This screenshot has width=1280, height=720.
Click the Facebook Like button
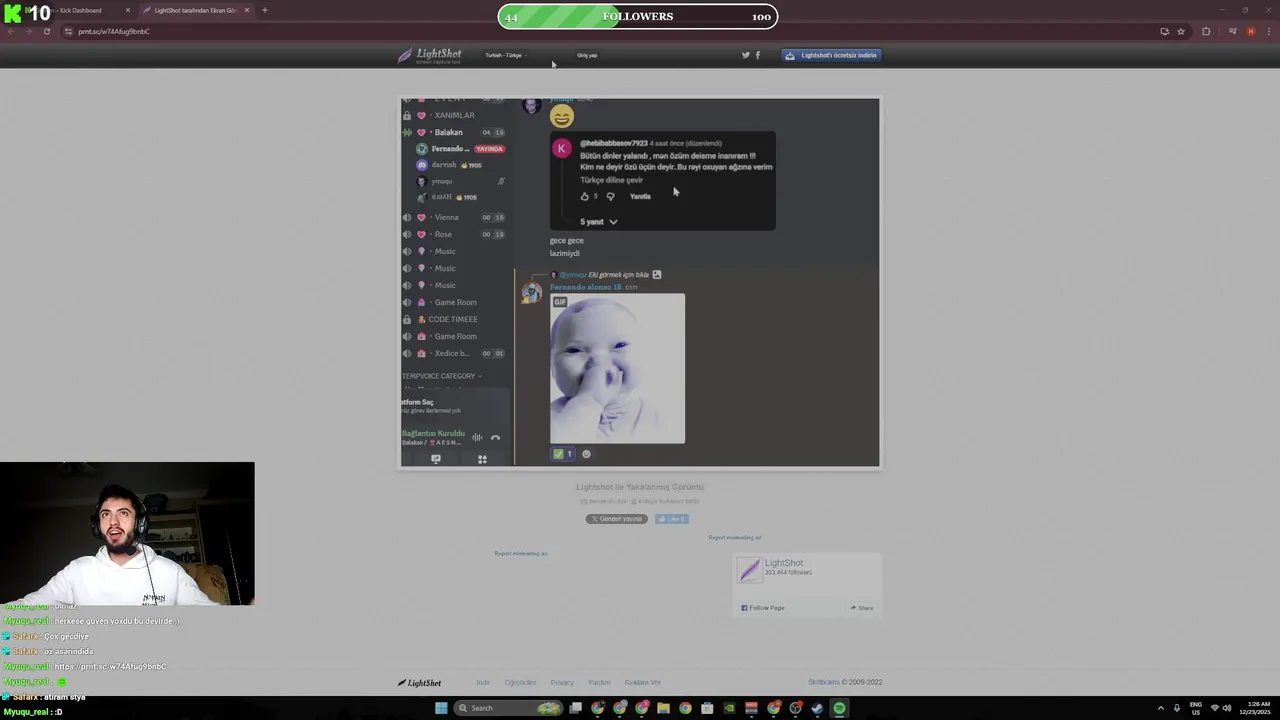(x=672, y=519)
